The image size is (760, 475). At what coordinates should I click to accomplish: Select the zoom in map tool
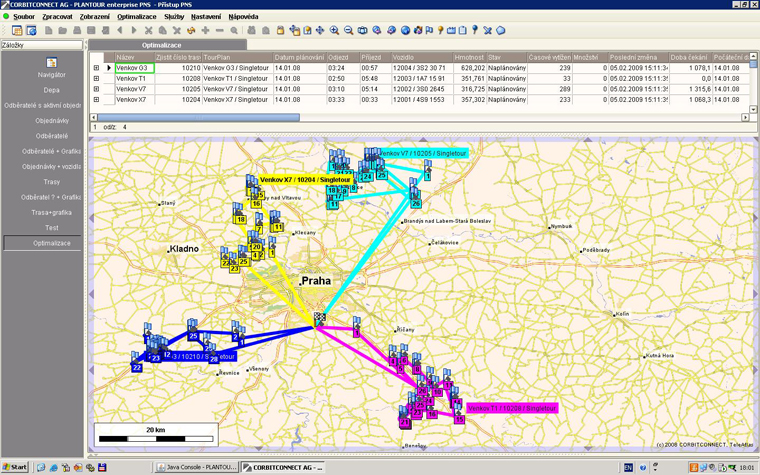pyautogui.click(x=334, y=31)
